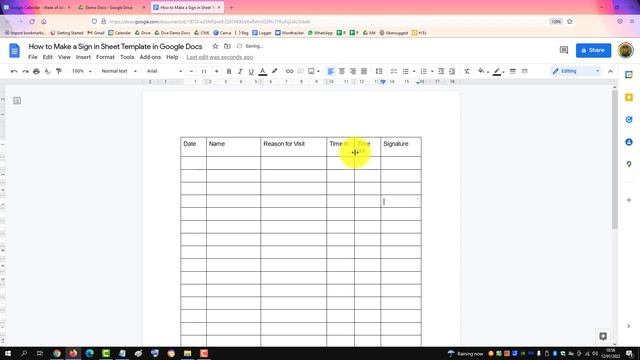The width and height of the screenshot is (640, 360).
Task: Open Maps in the side panel
Action: point(629,164)
